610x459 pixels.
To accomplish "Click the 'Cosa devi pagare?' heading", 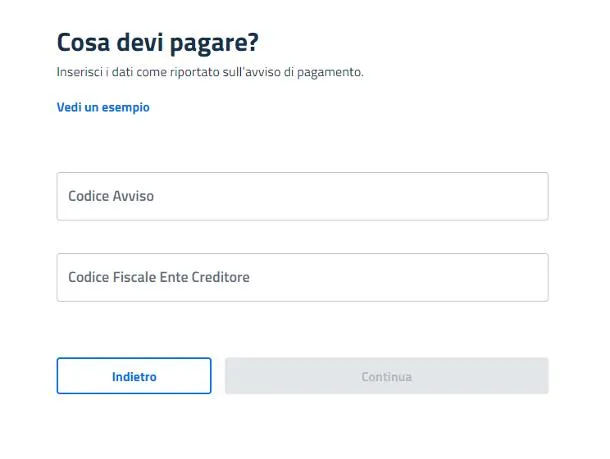I will [158, 43].
